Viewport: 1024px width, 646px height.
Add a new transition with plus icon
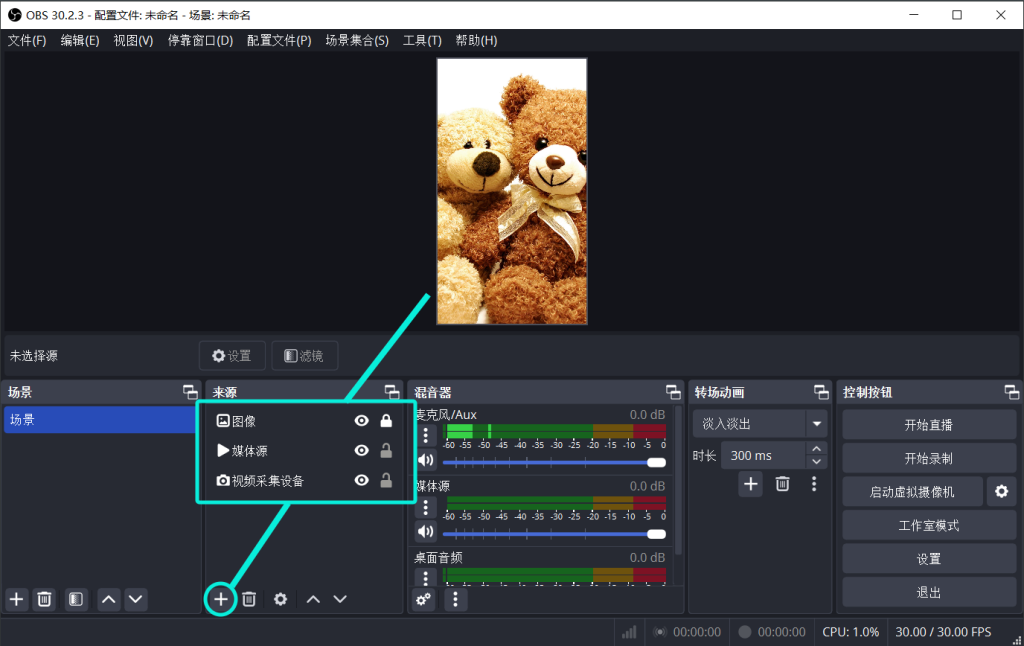click(x=750, y=484)
